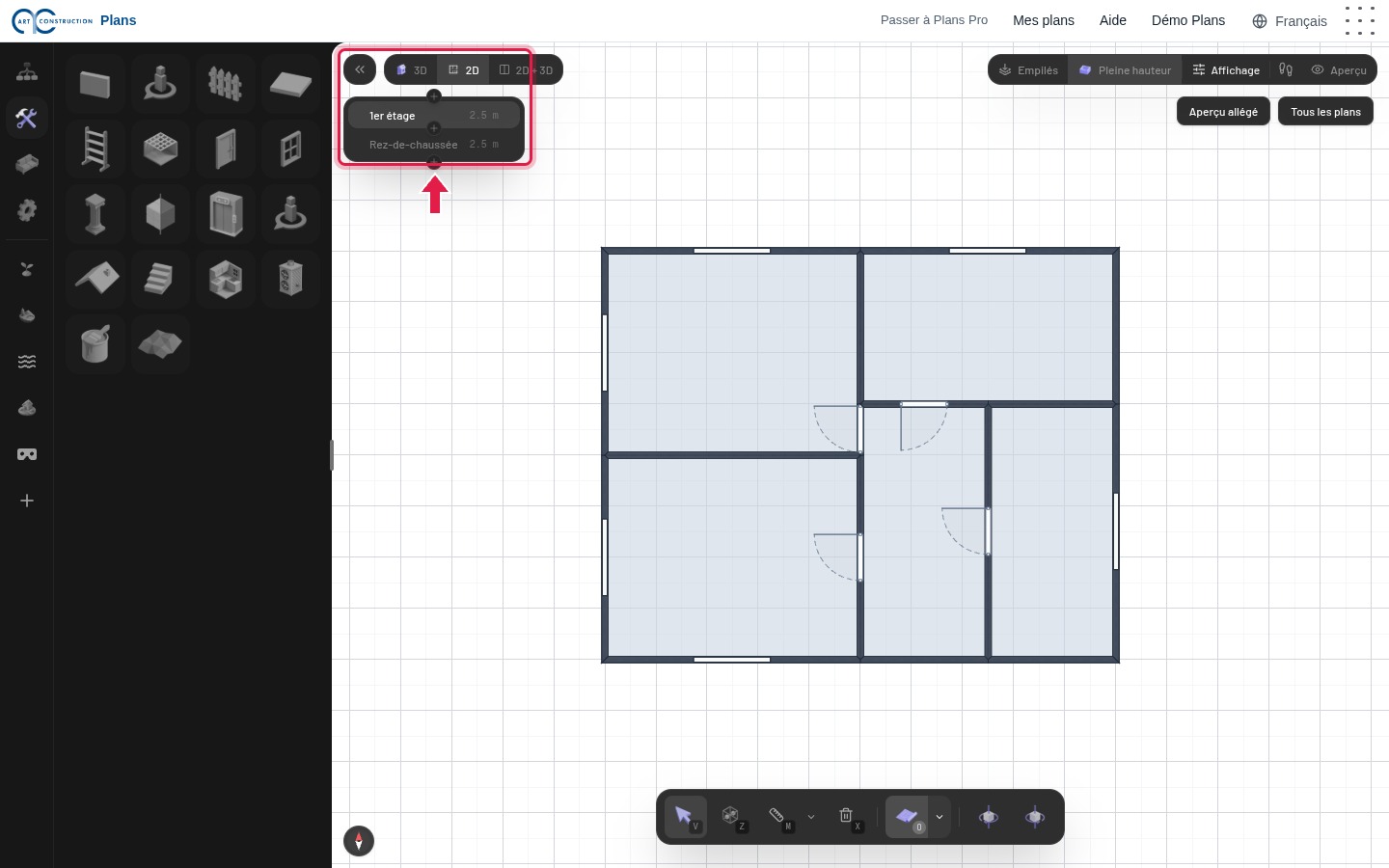Open the furniture sofa category
Viewport: 1389px width, 868px height.
point(27,164)
